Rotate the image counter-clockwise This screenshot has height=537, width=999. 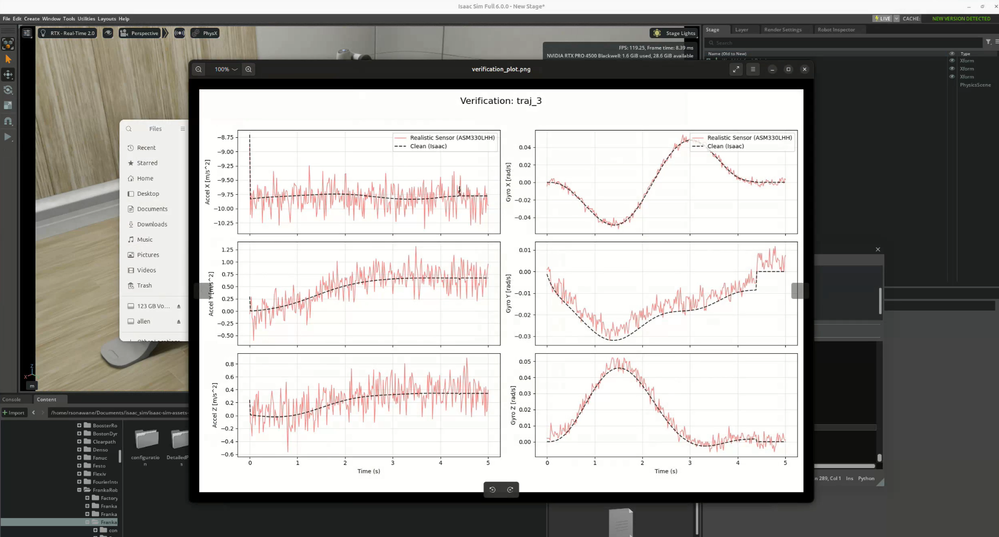point(492,489)
